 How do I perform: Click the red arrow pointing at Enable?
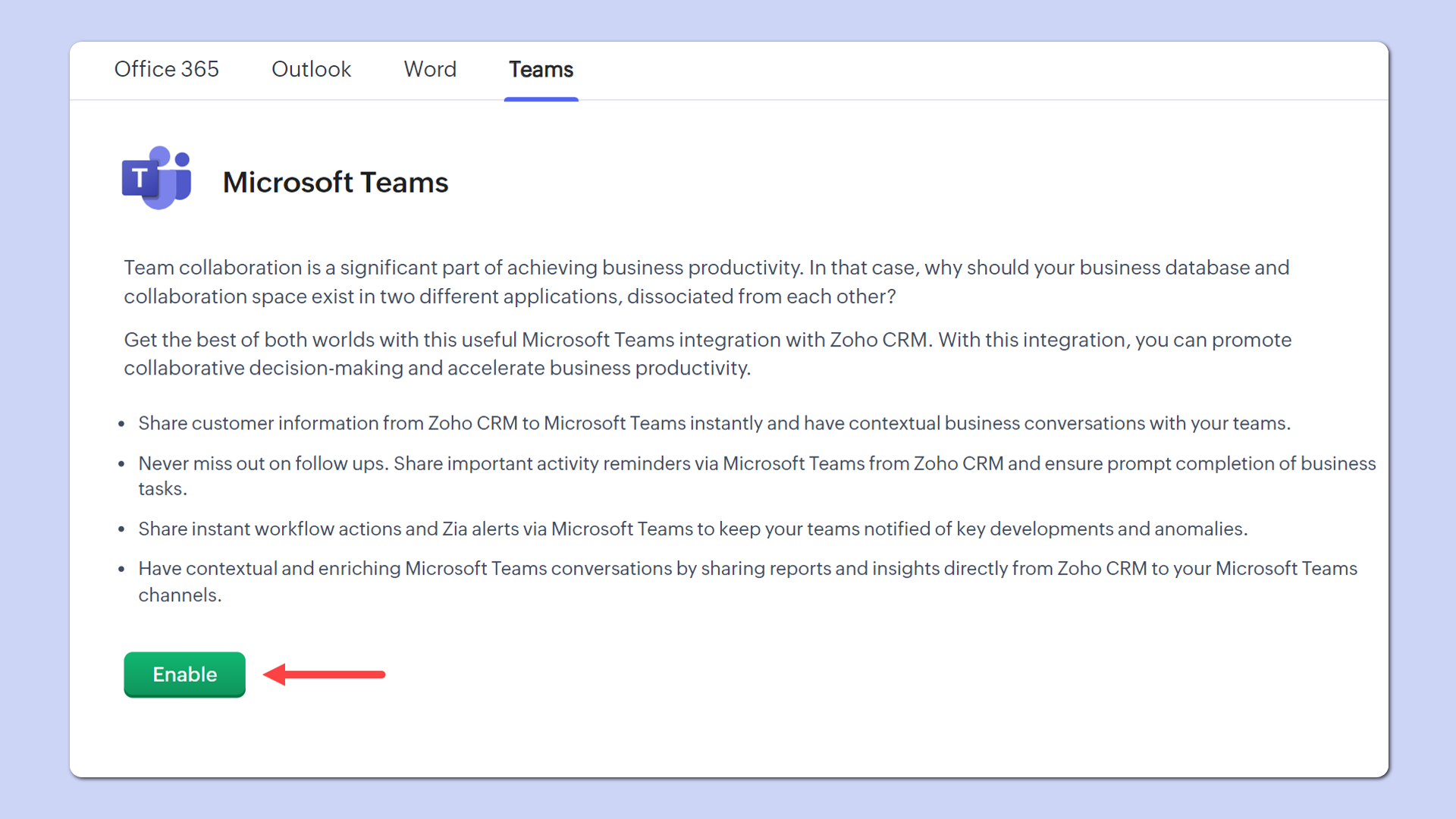click(x=325, y=674)
